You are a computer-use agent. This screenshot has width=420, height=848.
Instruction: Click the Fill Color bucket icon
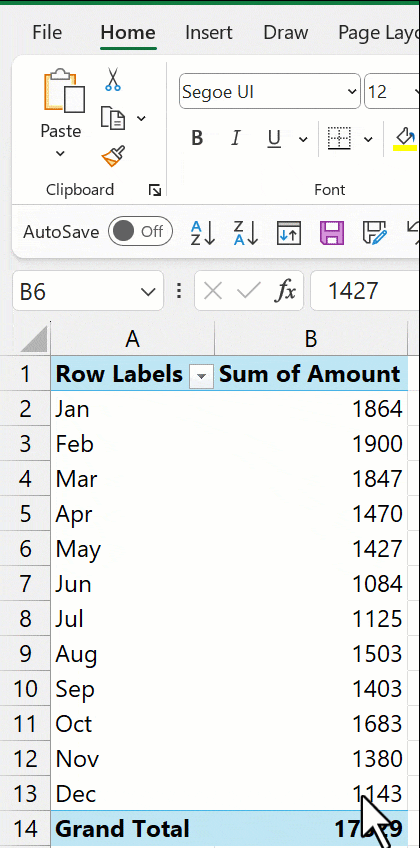click(405, 138)
